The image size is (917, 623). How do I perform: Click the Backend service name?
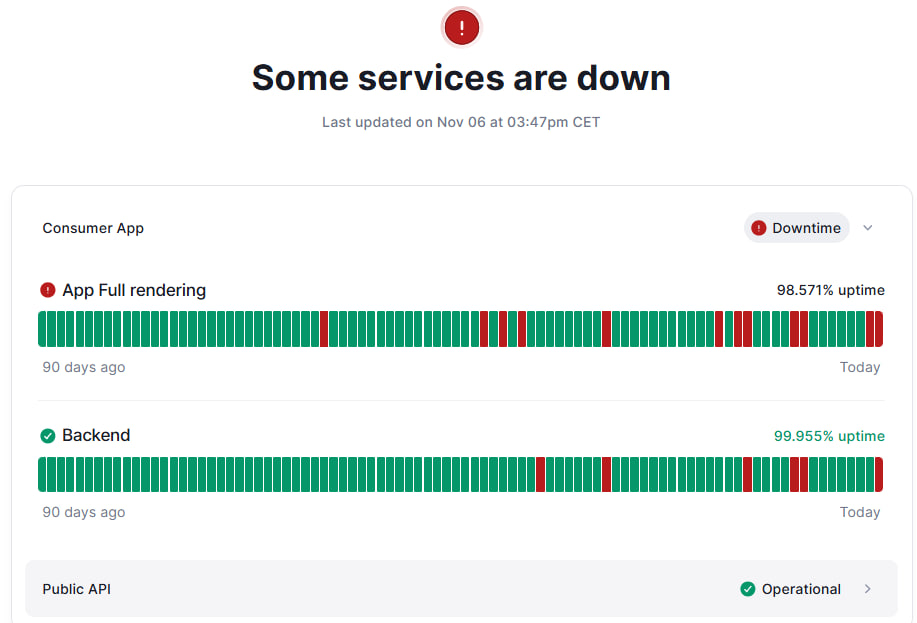click(96, 435)
